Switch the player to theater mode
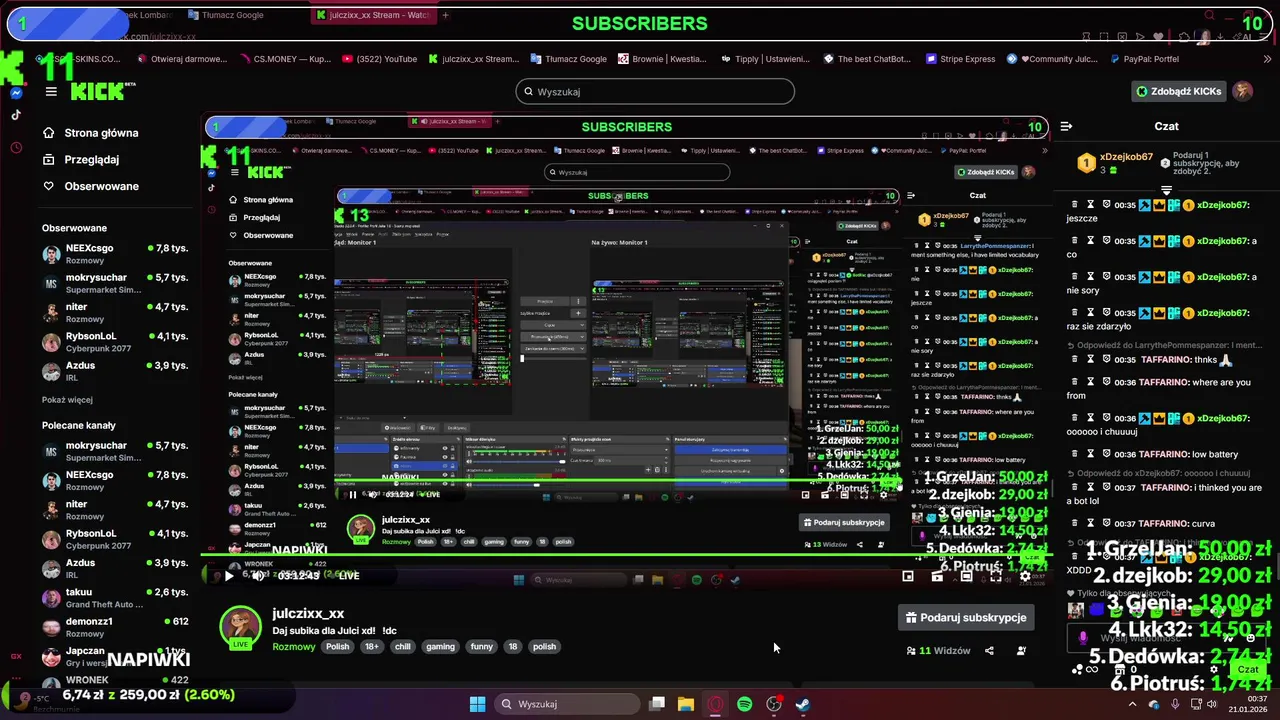 point(966,576)
